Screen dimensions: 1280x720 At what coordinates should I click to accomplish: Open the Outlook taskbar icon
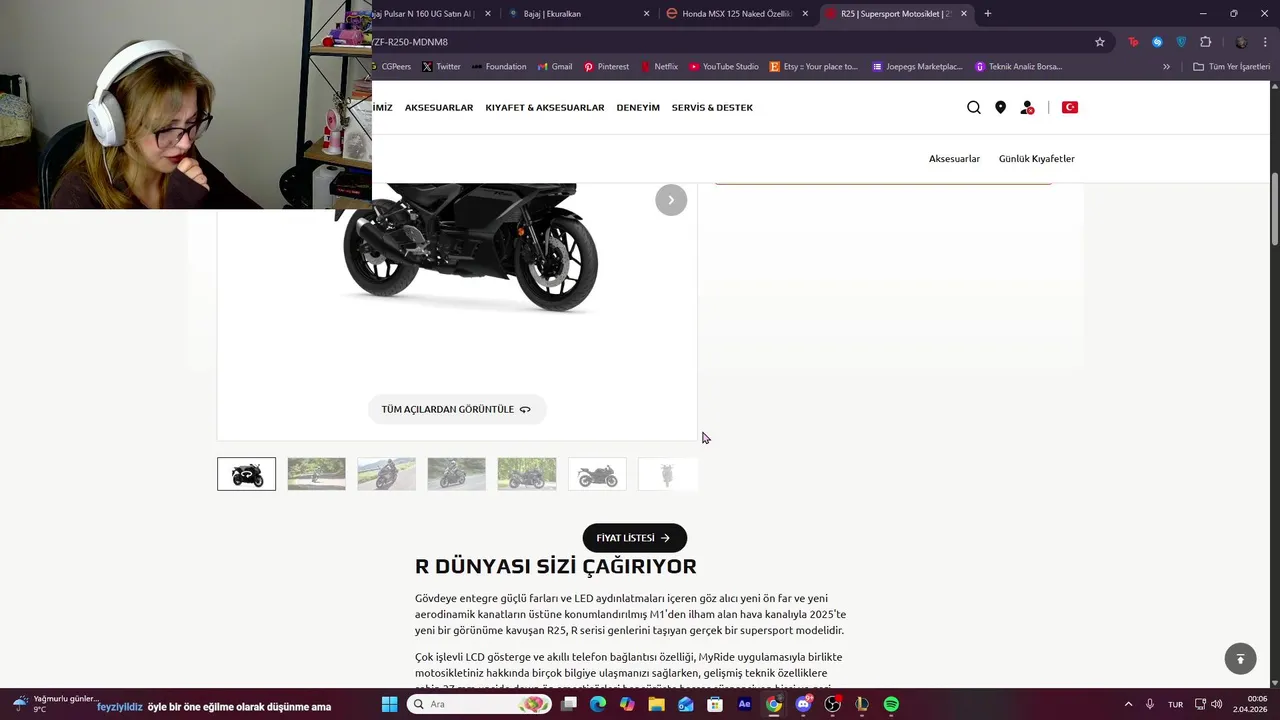click(x=686, y=704)
